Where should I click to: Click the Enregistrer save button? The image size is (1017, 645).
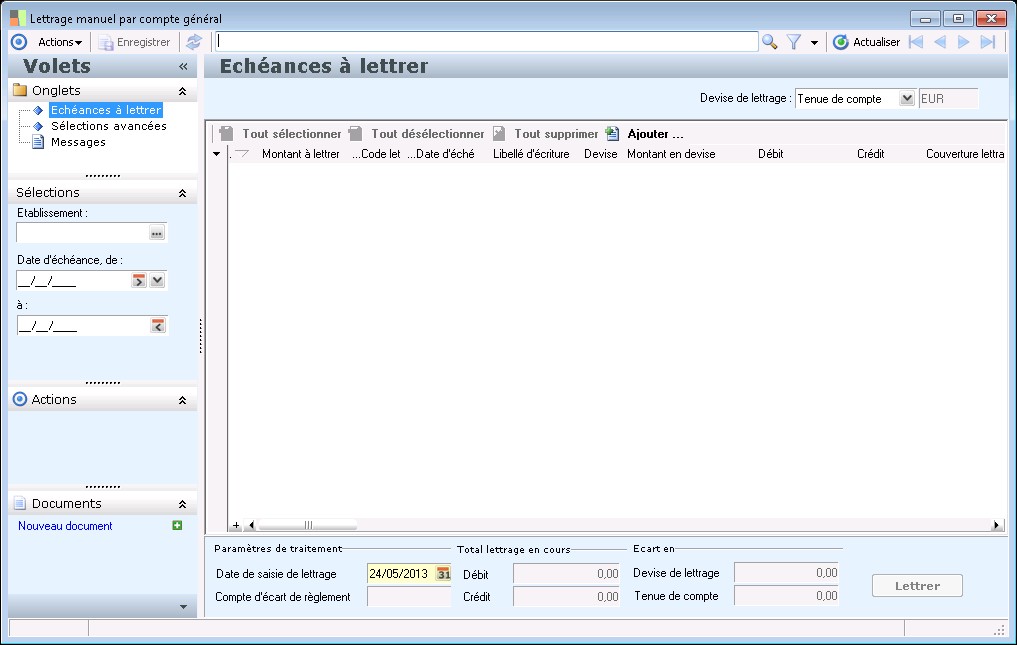[x=134, y=42]
